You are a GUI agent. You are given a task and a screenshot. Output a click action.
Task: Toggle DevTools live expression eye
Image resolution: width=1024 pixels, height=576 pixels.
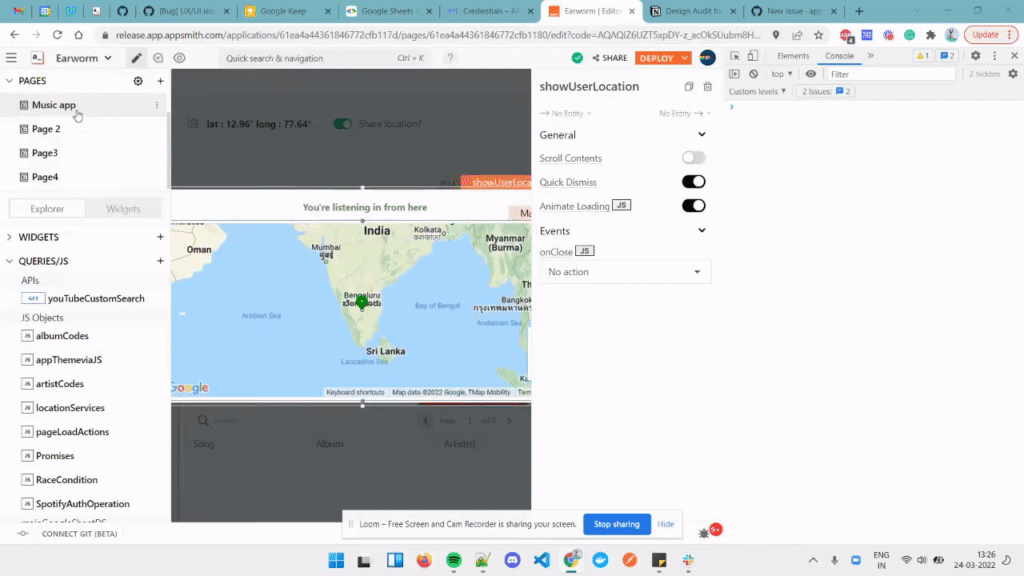click(810, 74)
